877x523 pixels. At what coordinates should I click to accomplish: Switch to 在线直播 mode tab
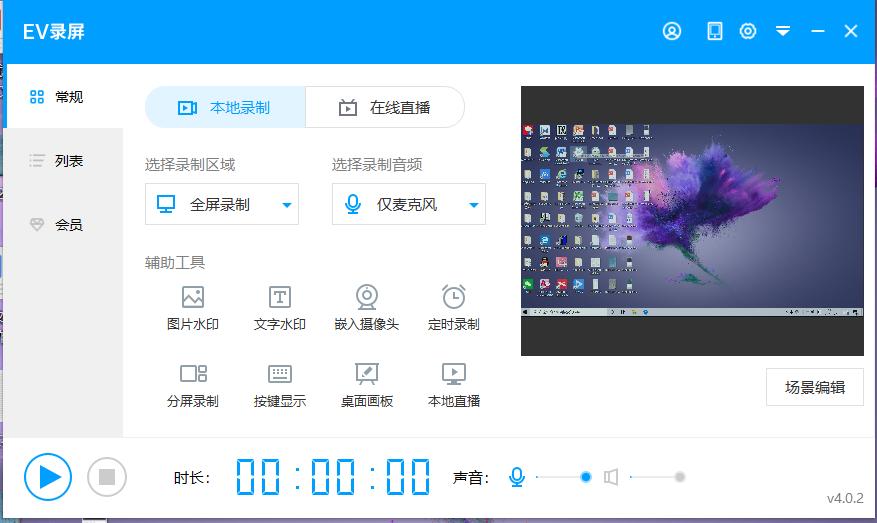click(385, 107)
